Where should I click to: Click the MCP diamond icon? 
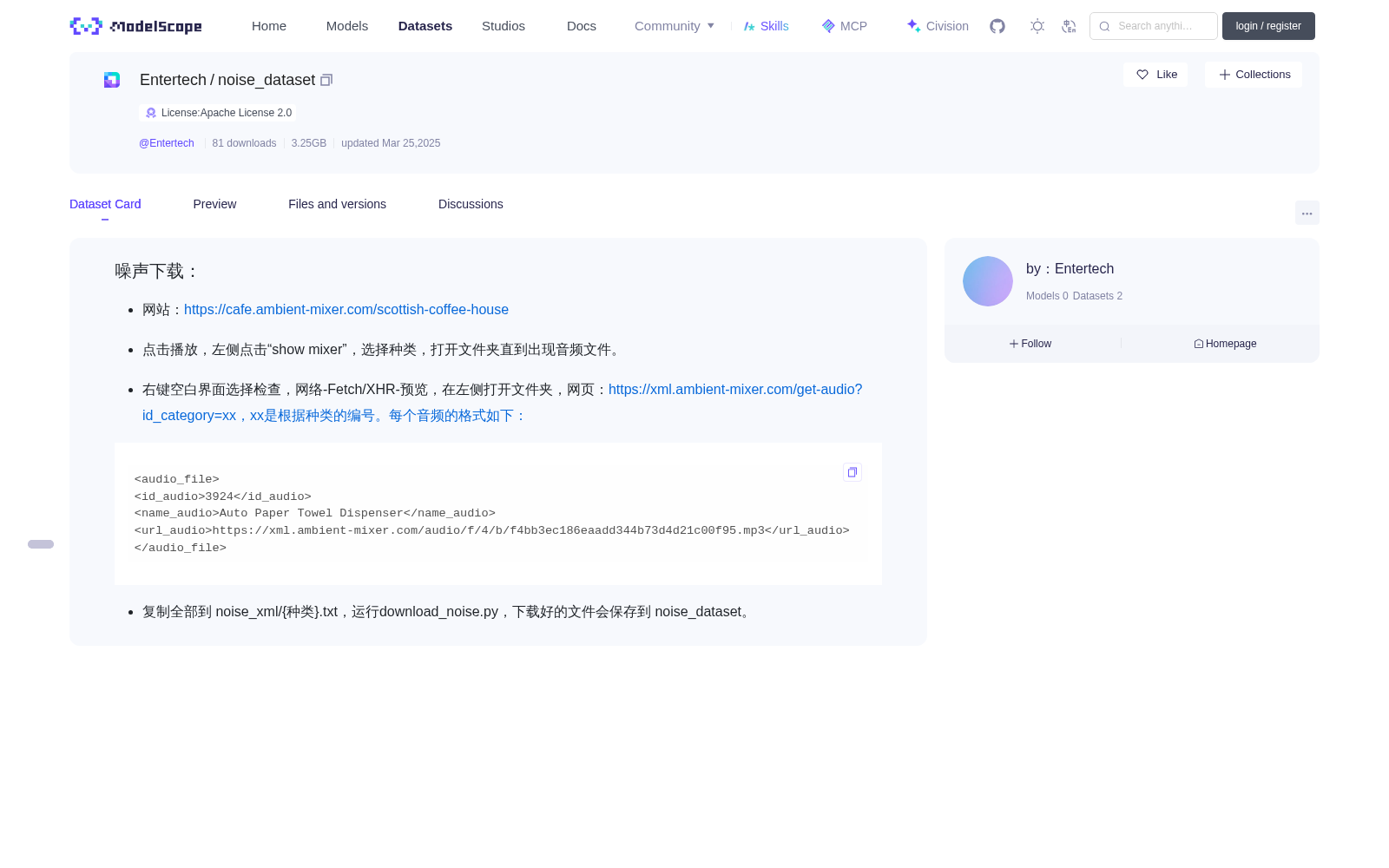point(828,26)
